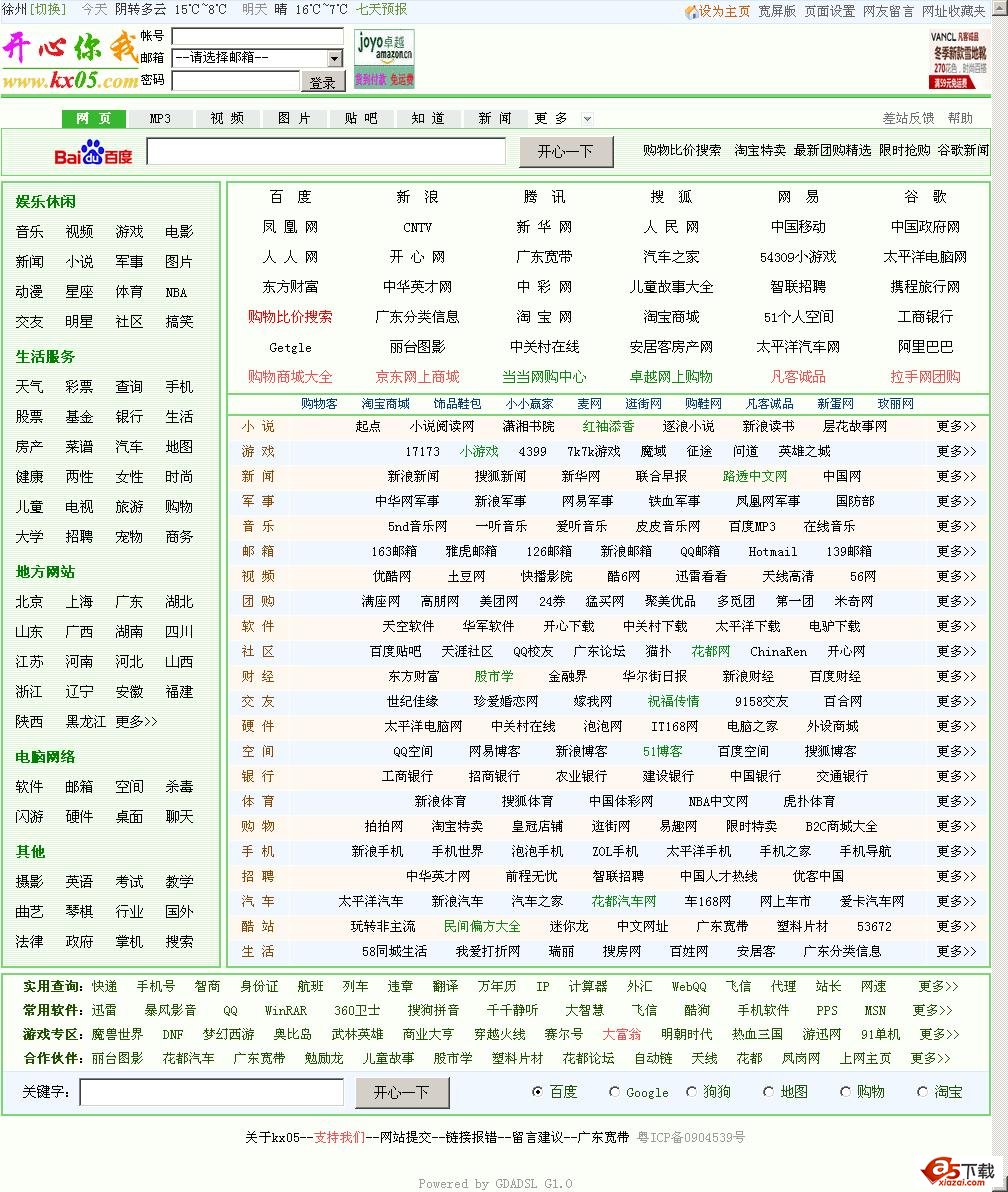Click the home icon beside 设为主页
1008x1192 pixels.
point(691,11)
